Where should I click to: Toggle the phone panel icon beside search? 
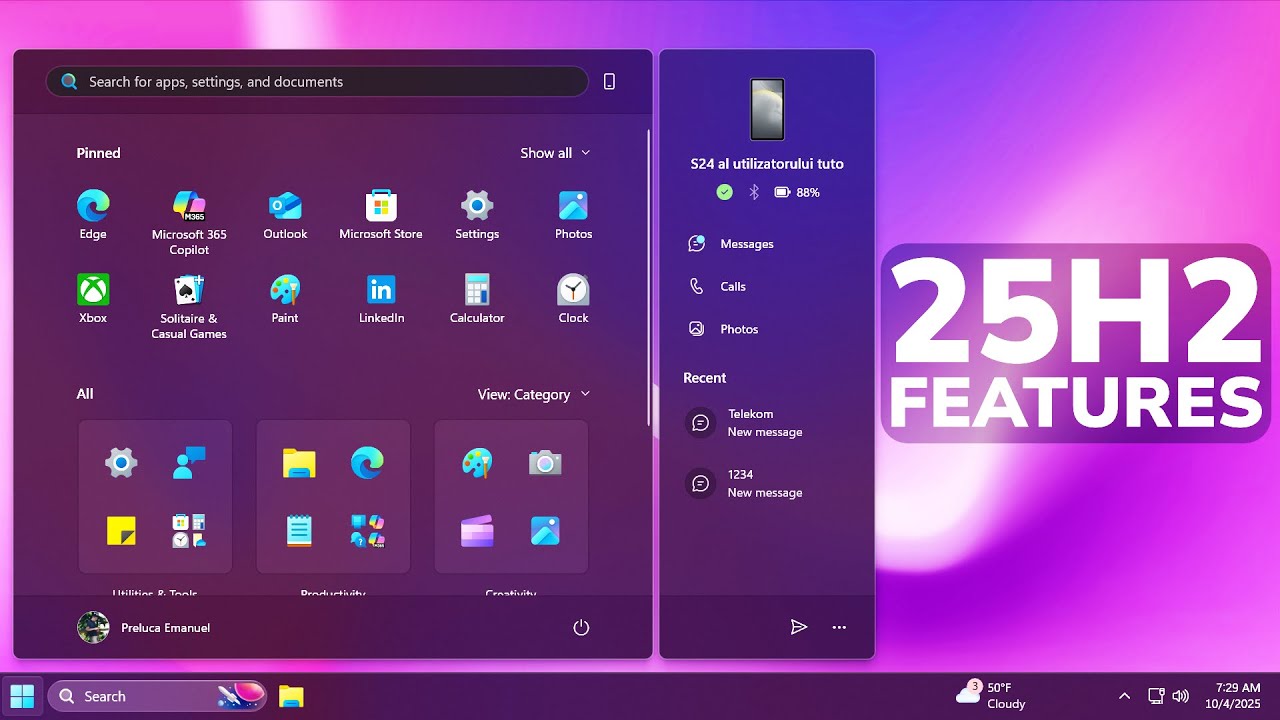pos(609,82)
